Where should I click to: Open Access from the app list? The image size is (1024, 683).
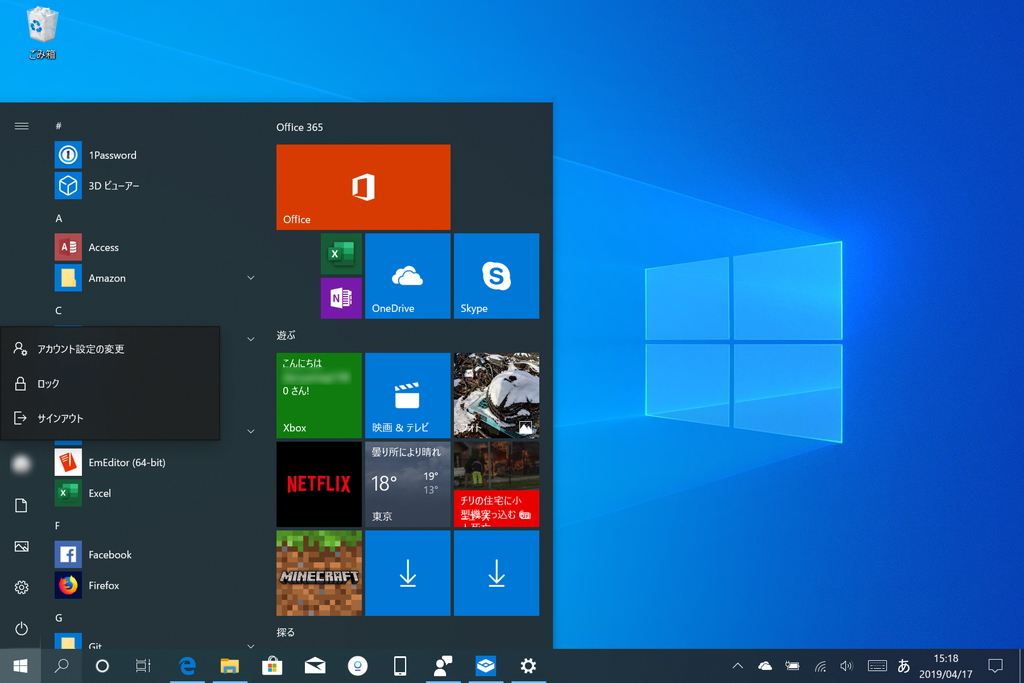[x=152, y=247]
